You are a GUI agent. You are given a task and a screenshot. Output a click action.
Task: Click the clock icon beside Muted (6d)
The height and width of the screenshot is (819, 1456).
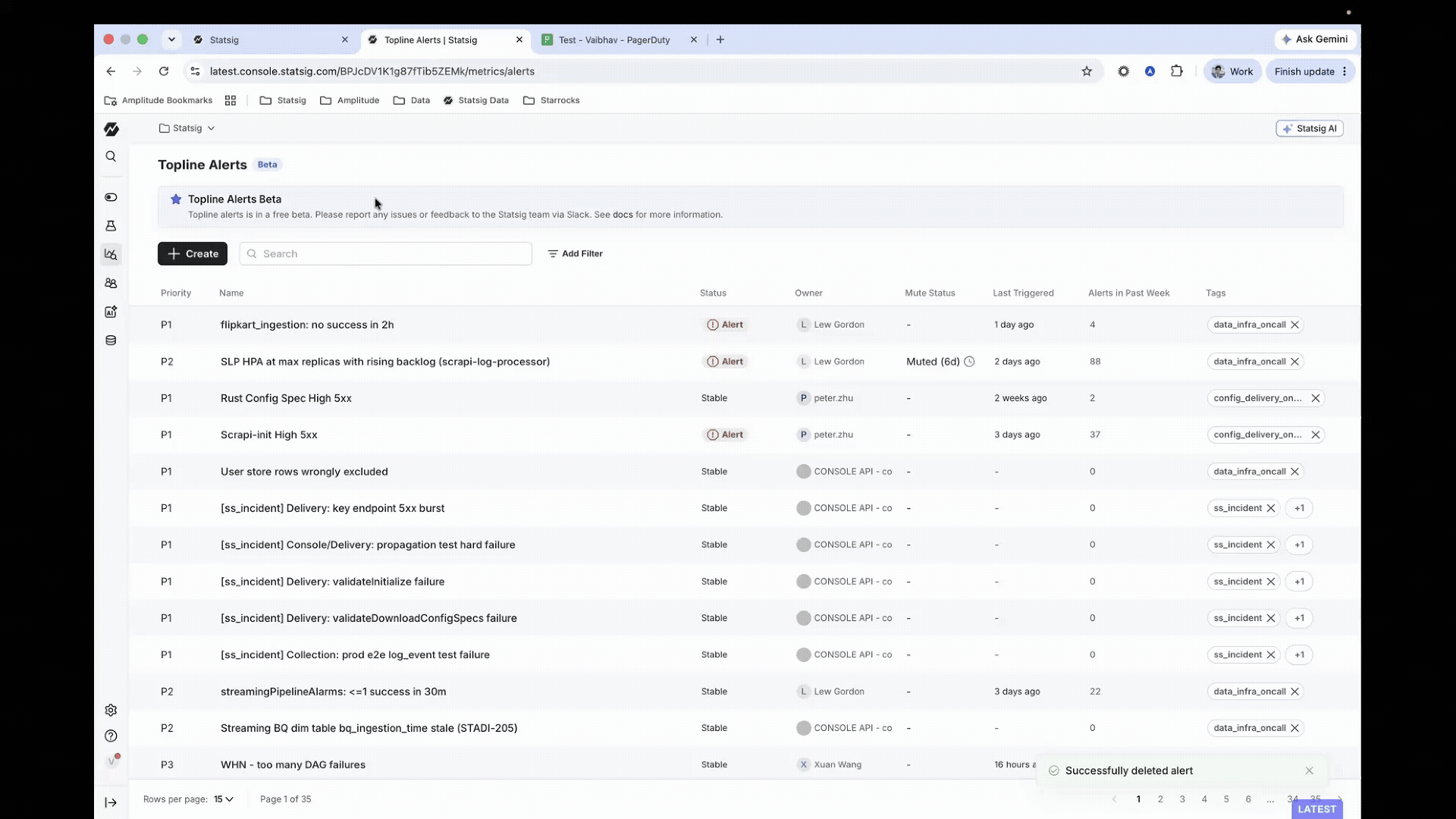pyautogui.click(x=969, y=362)
